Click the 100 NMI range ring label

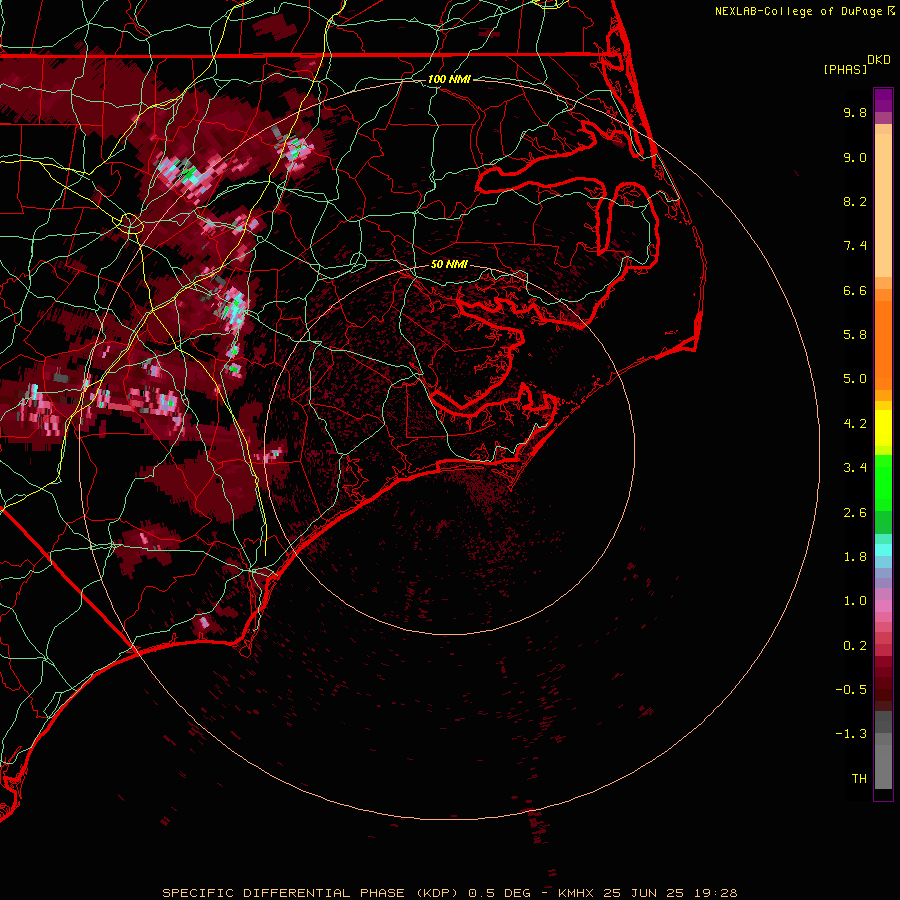(449, 79)
